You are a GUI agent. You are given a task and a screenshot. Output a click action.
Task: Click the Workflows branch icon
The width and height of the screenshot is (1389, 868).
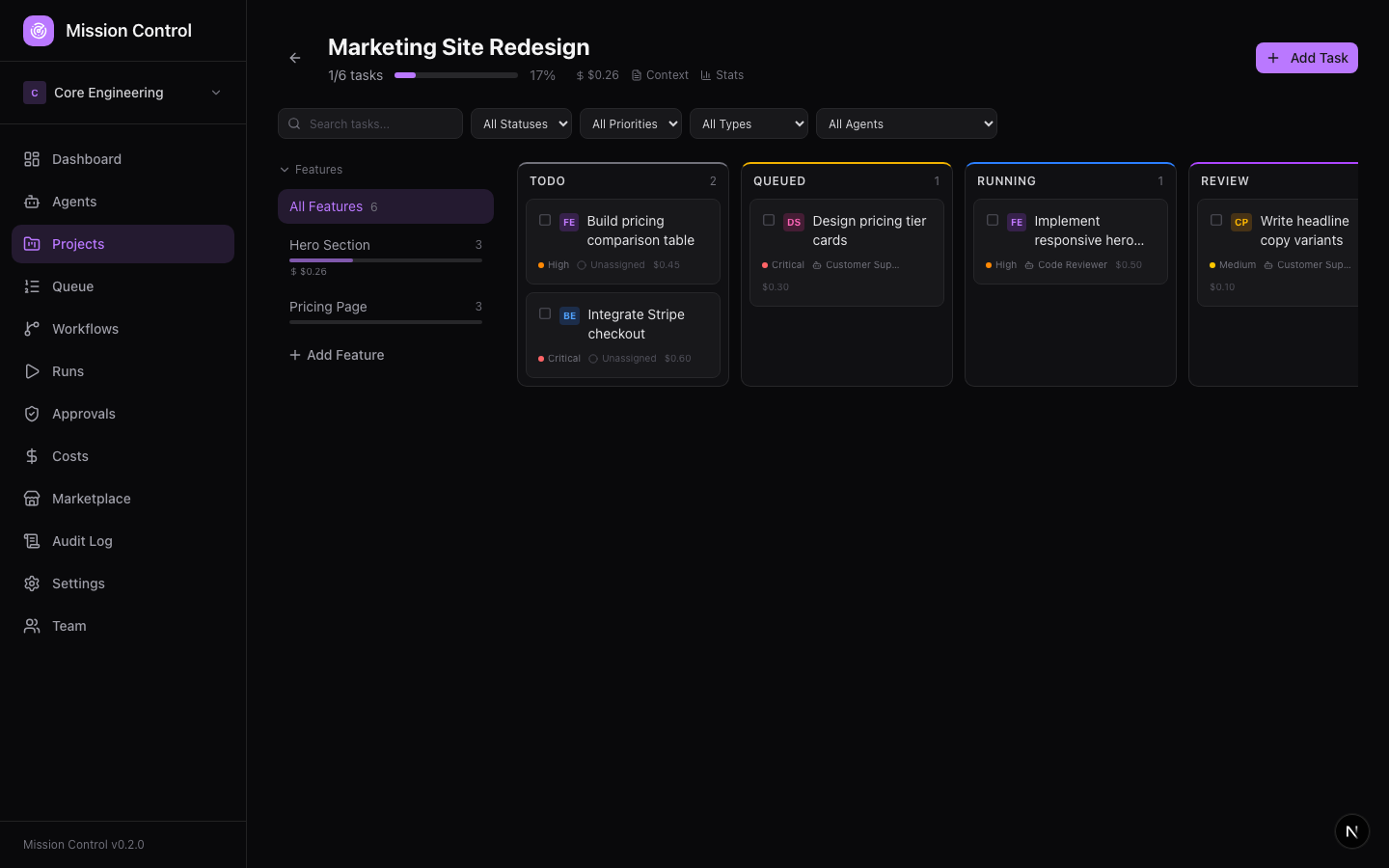[x=32, y=329]
